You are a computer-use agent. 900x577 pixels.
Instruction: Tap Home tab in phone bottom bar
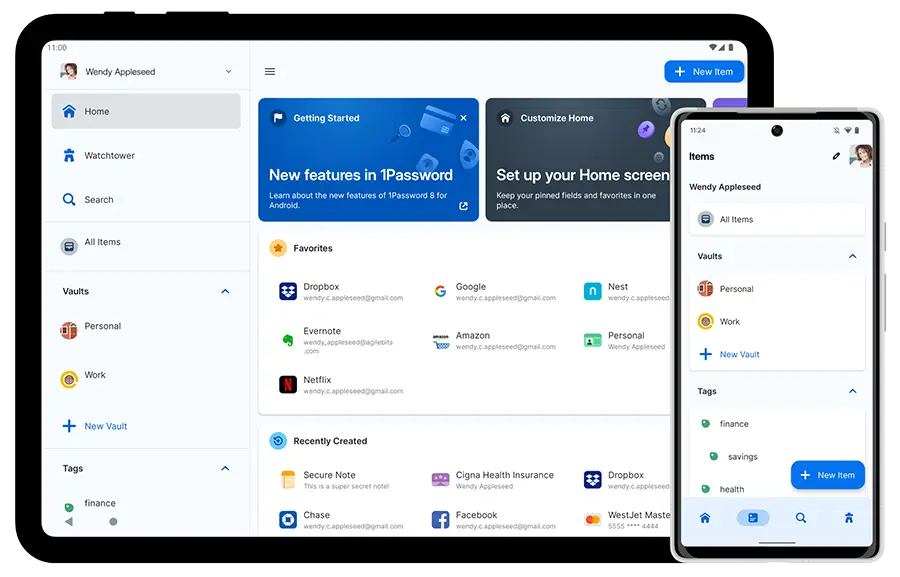pyautogui.click(x=705, y=518)
